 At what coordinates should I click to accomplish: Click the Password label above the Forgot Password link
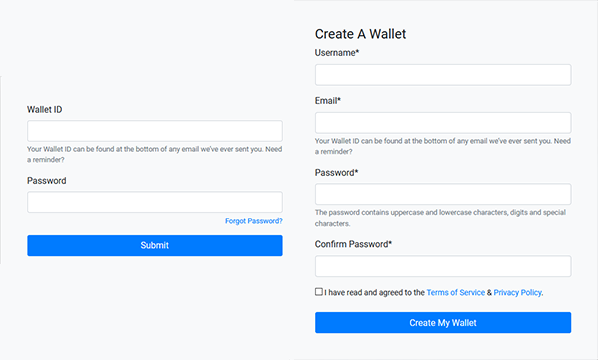(47, 181)
